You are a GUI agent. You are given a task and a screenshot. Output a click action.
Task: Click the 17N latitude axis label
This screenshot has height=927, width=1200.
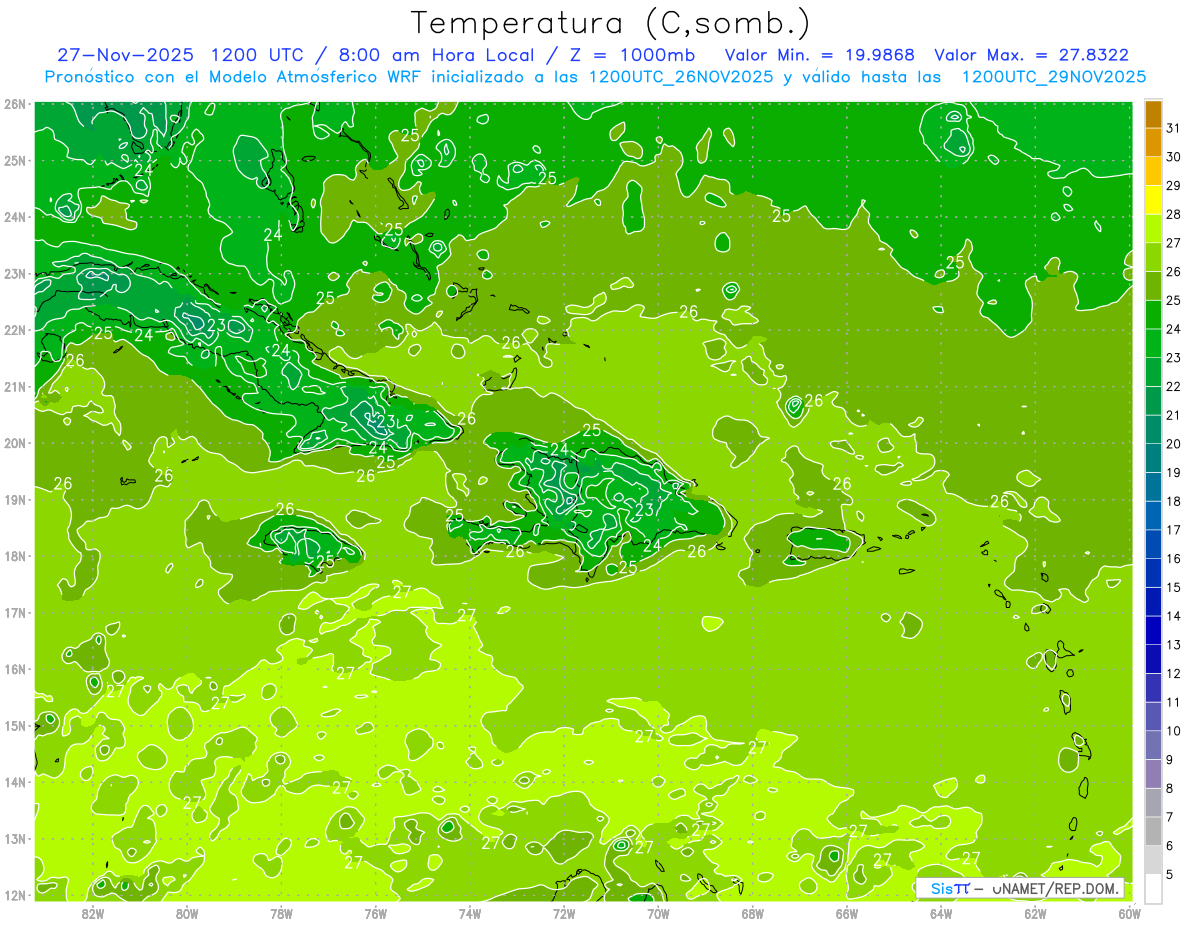(x=15, y=612)
